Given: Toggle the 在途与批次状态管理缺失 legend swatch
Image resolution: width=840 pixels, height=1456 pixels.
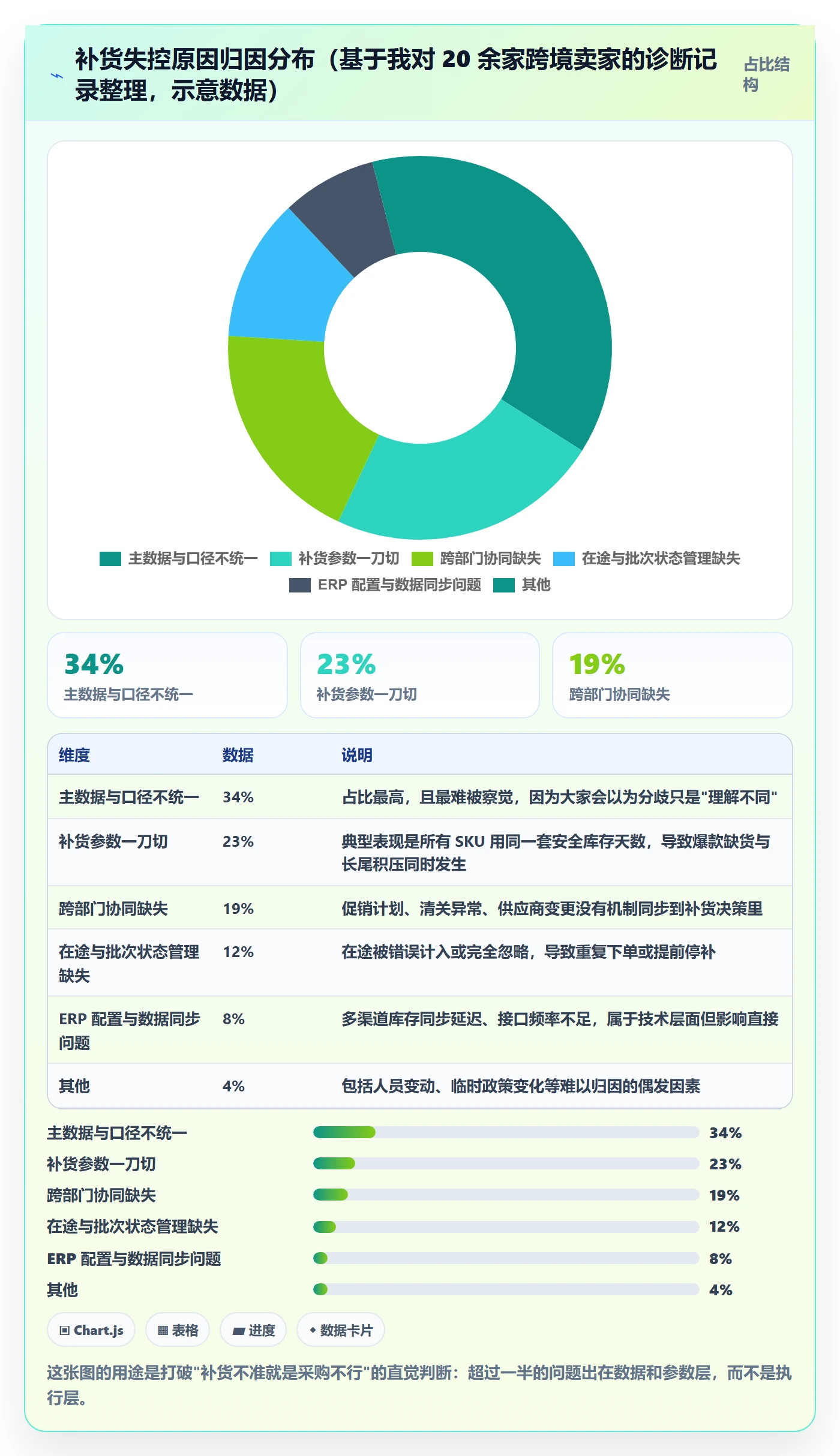Looking at the screenshot, I should click(x=564, y=559).
